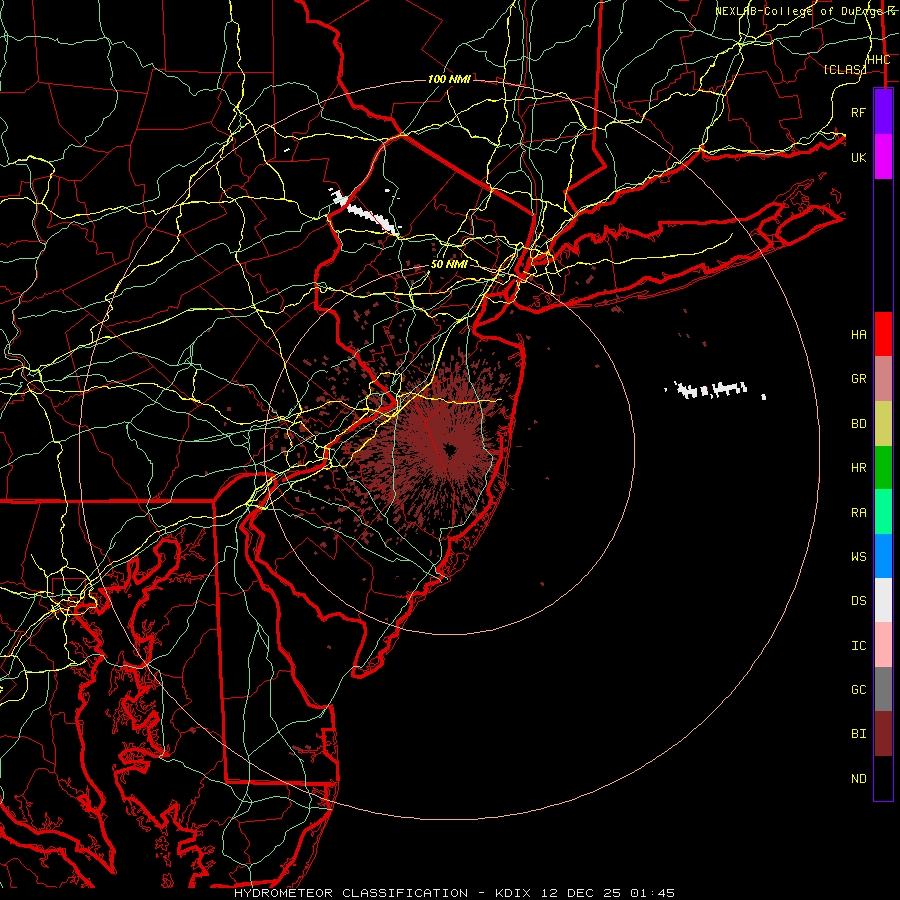Click the UK magenta legend swatch

click(883, 157)
